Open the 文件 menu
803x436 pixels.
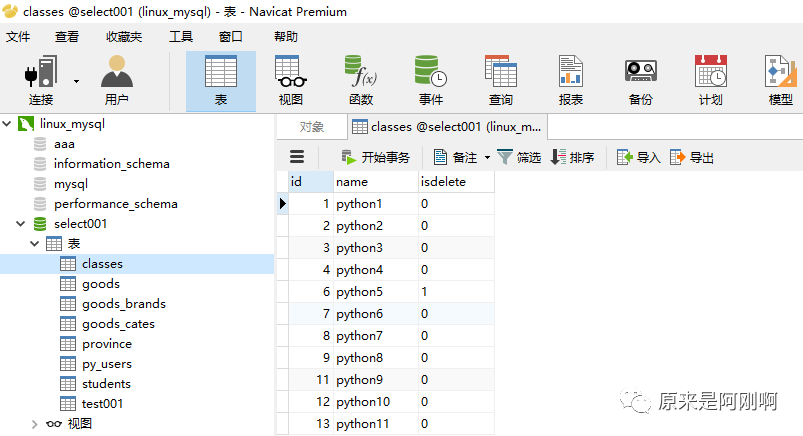click(x=18, y=36)
